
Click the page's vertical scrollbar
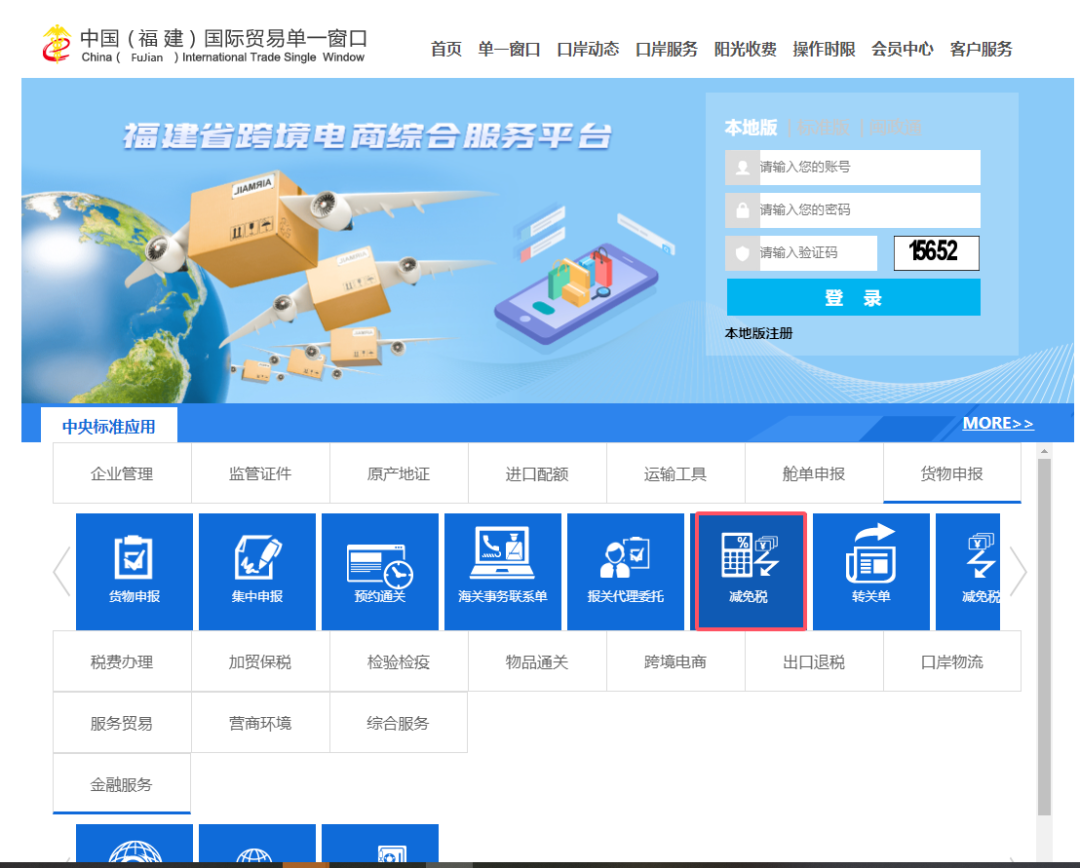pos(1044,640)
